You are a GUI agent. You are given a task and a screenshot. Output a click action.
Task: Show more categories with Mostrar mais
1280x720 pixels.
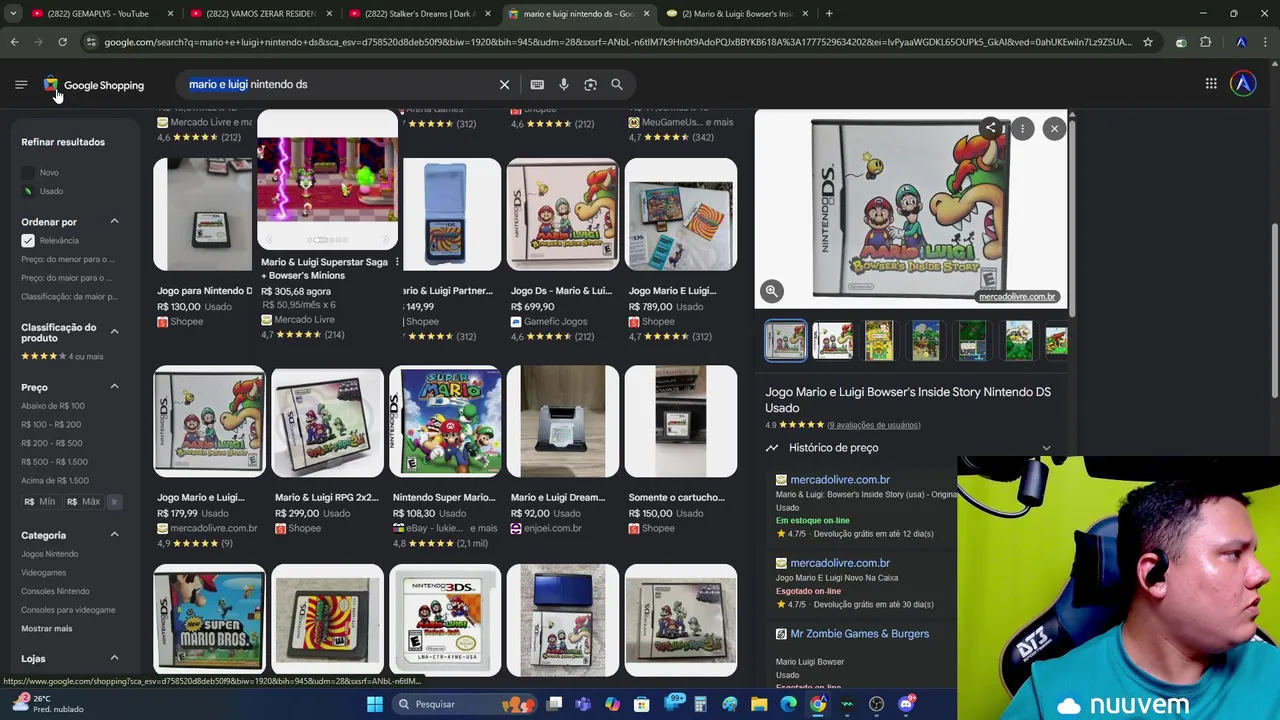(x=47, y=629)
